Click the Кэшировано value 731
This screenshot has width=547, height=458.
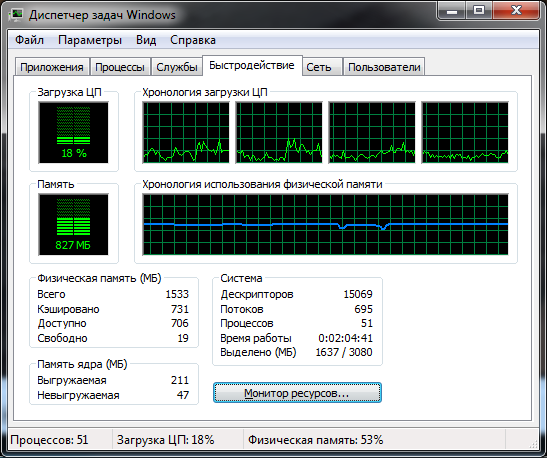180,309
